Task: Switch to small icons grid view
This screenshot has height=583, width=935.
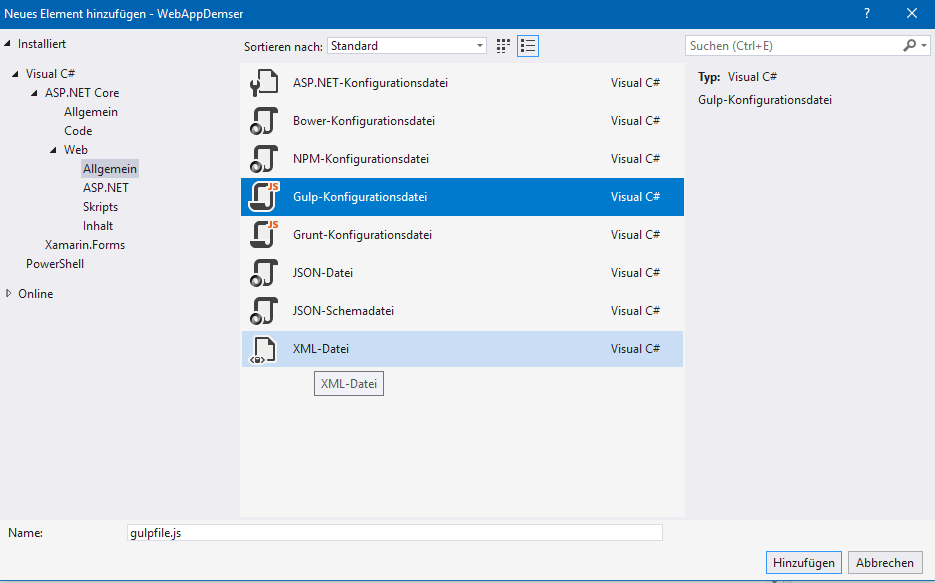Action: [x=503, y=46]
